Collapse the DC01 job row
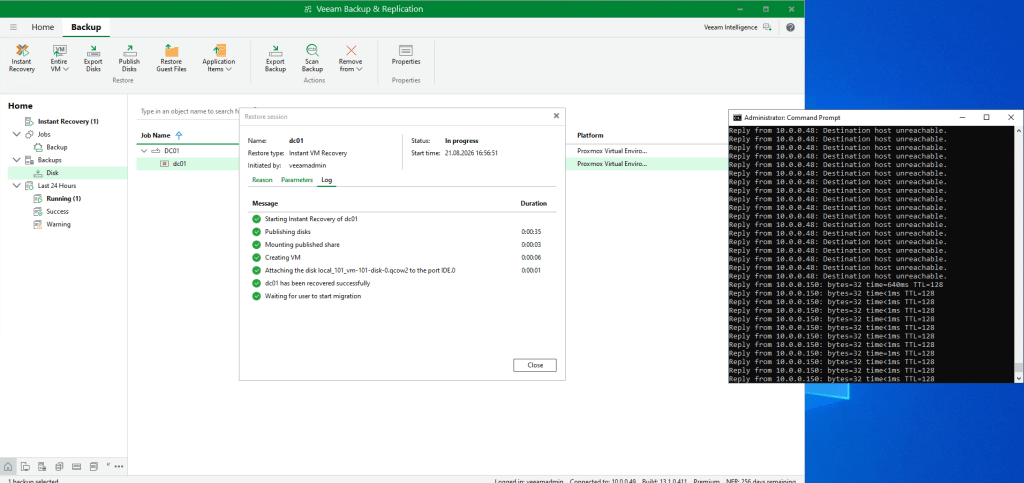This screenshot has height=483, width=1024. [x=144, y=151]
